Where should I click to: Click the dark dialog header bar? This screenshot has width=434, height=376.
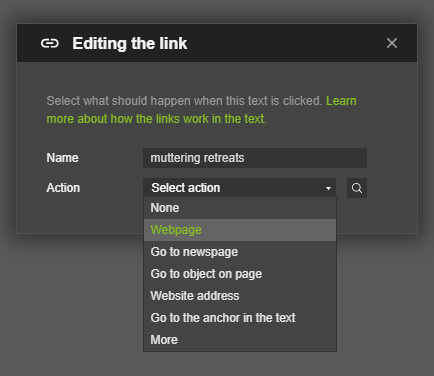point(217,43)
